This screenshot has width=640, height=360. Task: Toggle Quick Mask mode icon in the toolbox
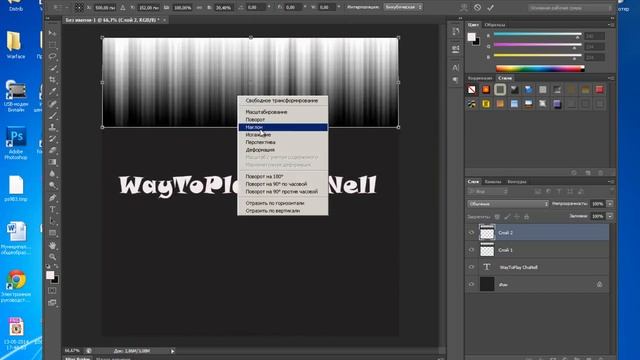[52, 291]
